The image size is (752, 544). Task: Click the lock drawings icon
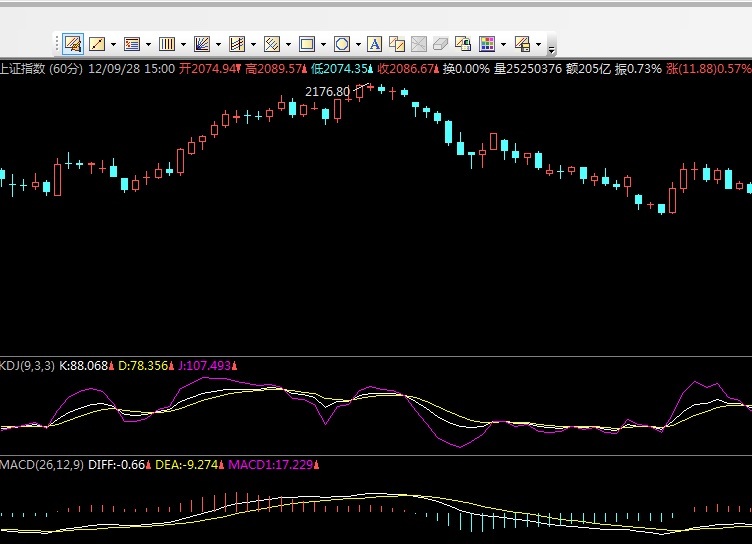(x=463, y=44)
